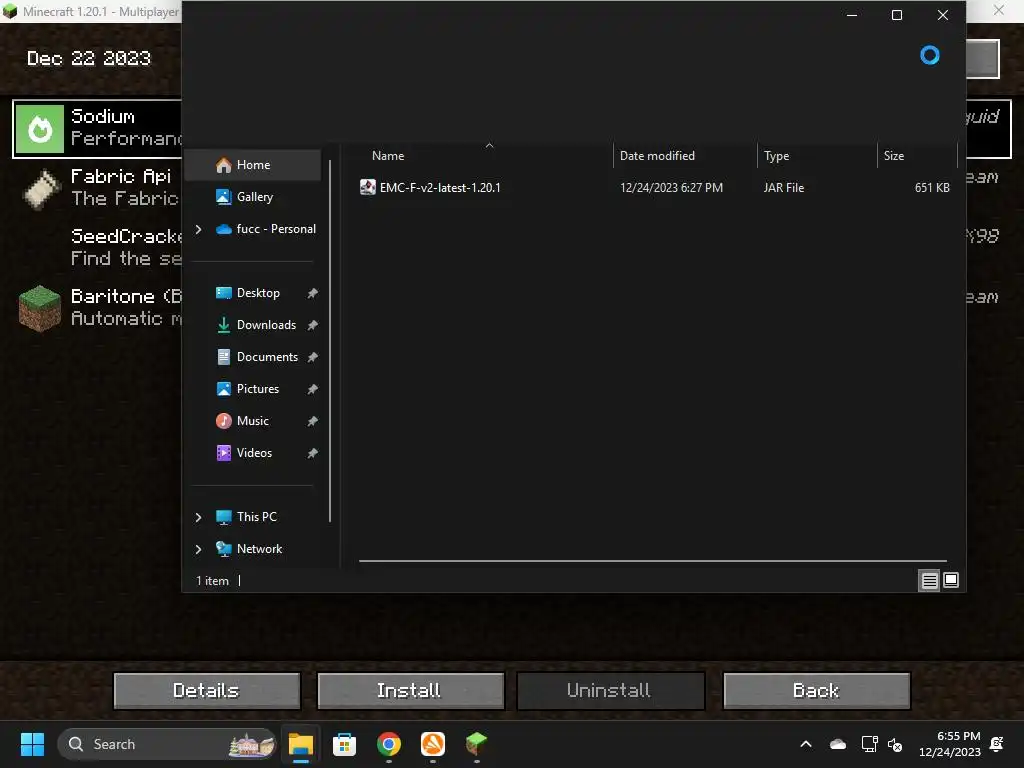Viewport: 1024px width, 768px height.
Task: Open Home in the Explorer sidebar
Action: [x=253, y=165]
